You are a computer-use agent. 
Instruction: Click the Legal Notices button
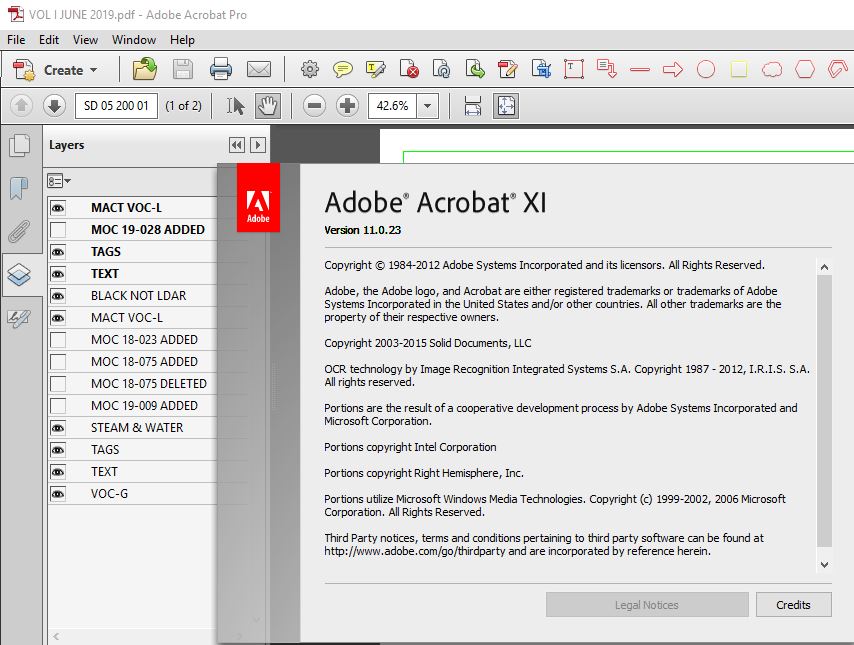(x=647, y=605)
